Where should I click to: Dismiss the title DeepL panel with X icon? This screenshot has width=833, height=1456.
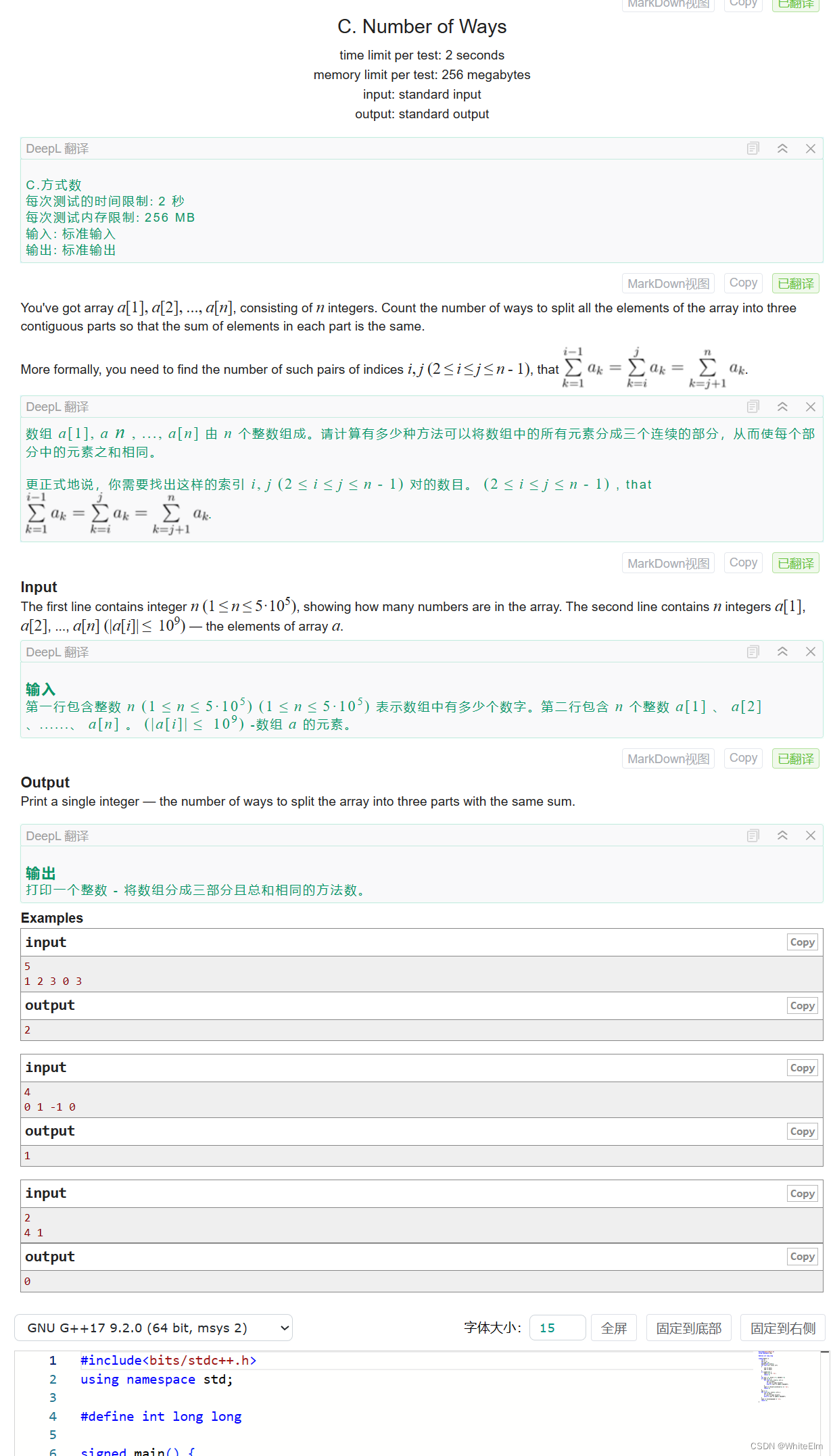(x=811, y=148)
